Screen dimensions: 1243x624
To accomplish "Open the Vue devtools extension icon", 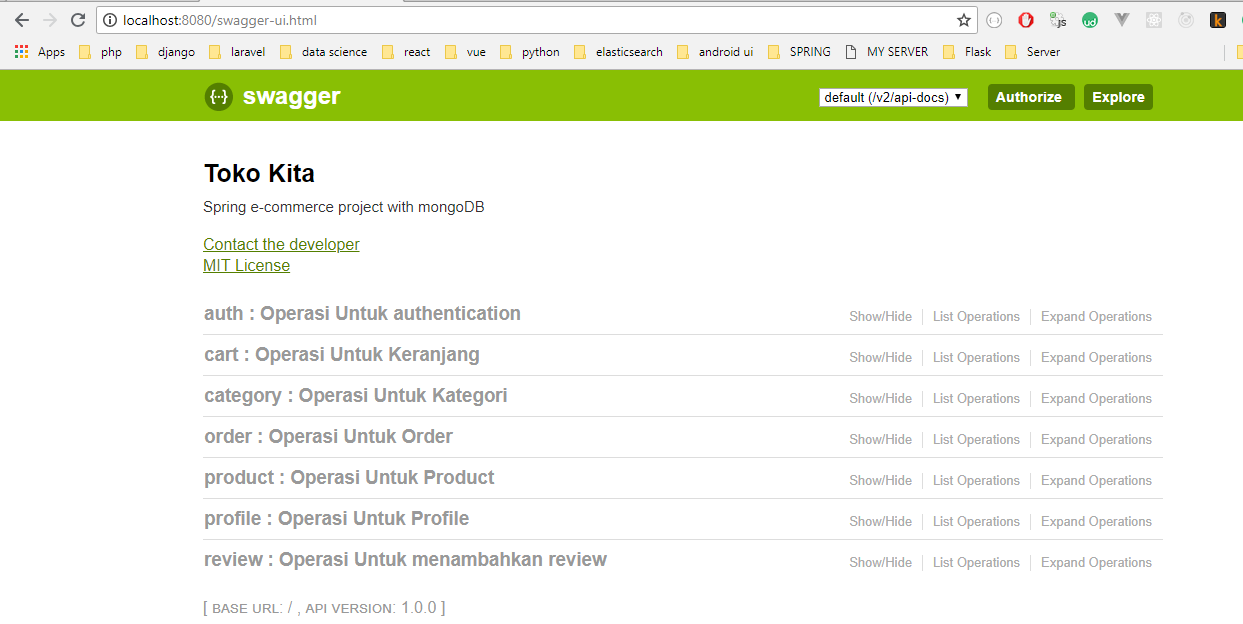I will pos(1121,19).
